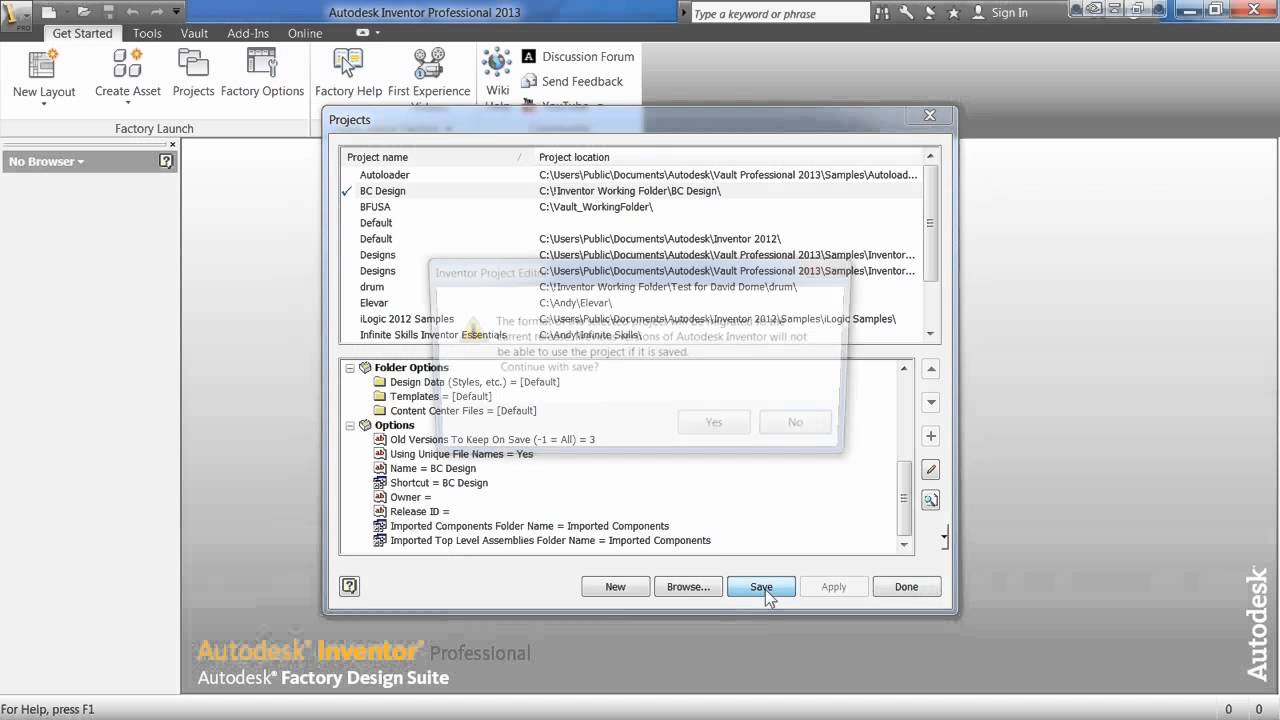This screenshot has height=720, width=1280.
Task: Open the Wiki Help globe icon
Action: [x=497, y=62]
